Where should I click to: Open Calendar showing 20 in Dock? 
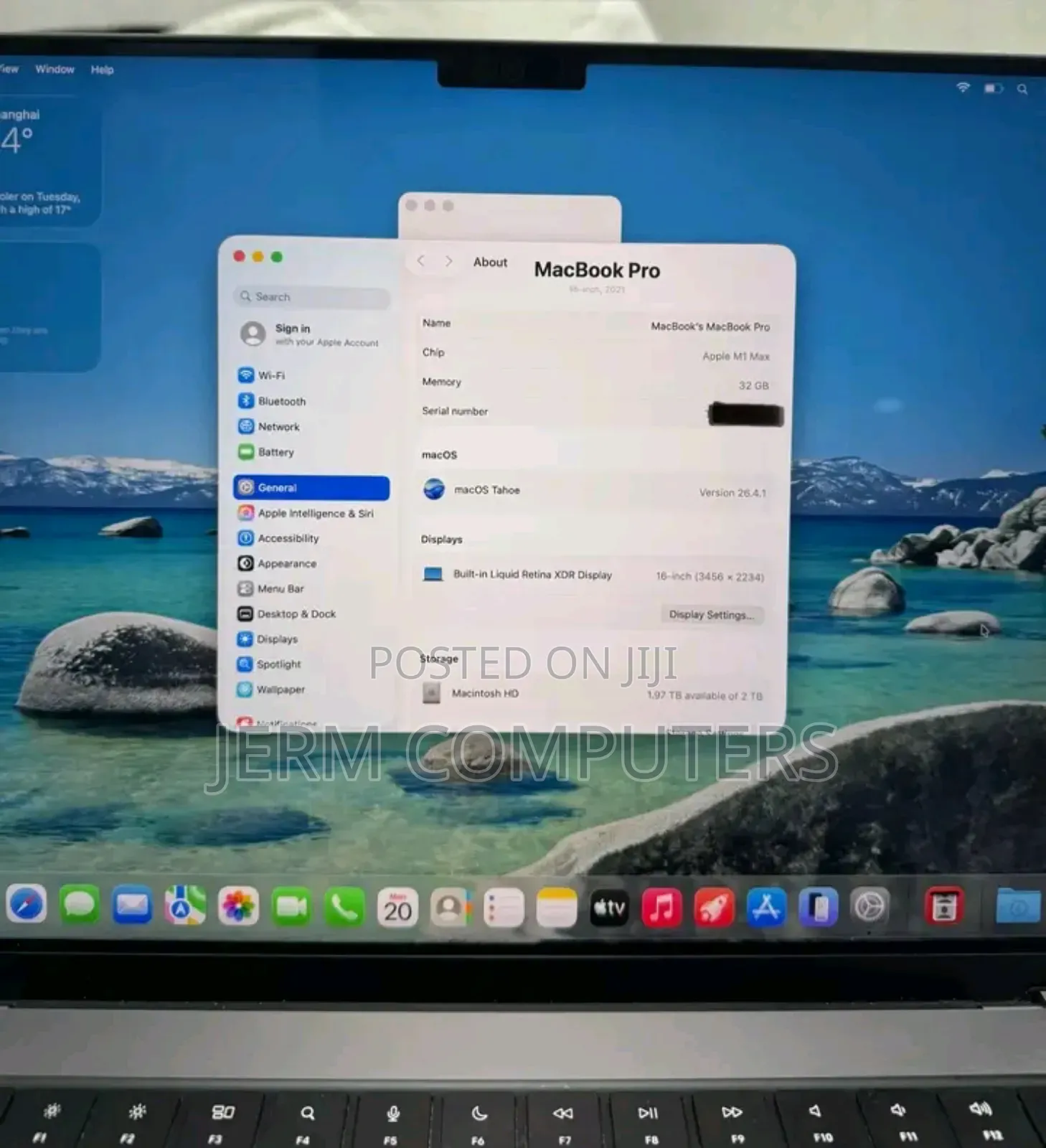(x=397, y=908)
